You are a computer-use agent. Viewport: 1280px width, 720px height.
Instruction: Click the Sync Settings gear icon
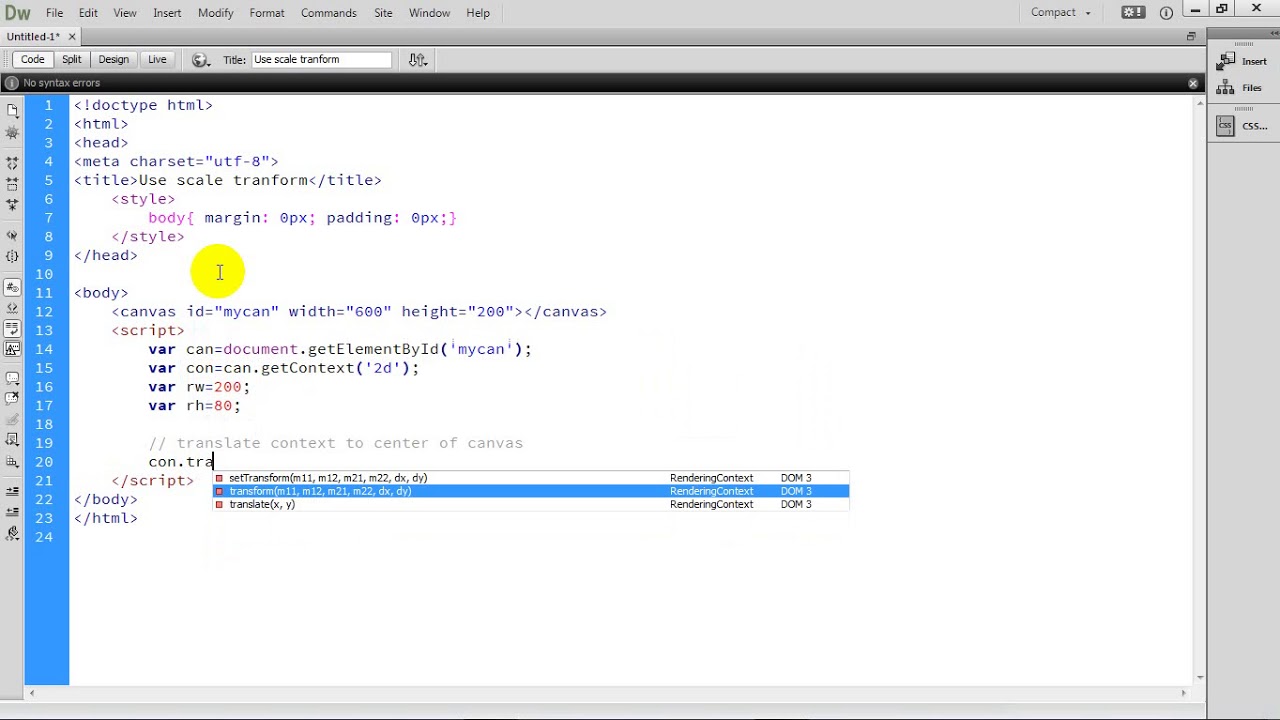click(1133, 12)
